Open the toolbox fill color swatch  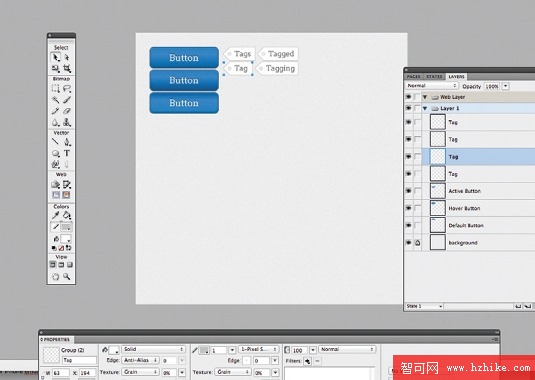pyautogui.click(x=66, y=239)
